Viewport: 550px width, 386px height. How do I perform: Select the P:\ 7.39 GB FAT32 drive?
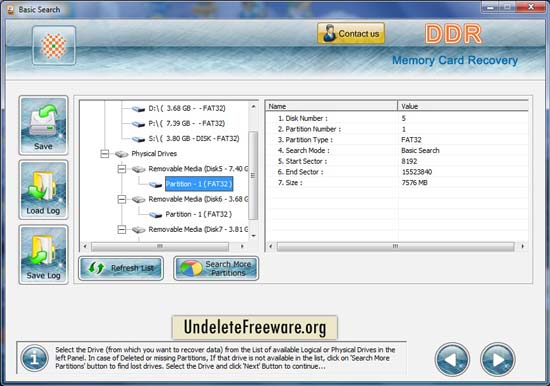(187, 124)
